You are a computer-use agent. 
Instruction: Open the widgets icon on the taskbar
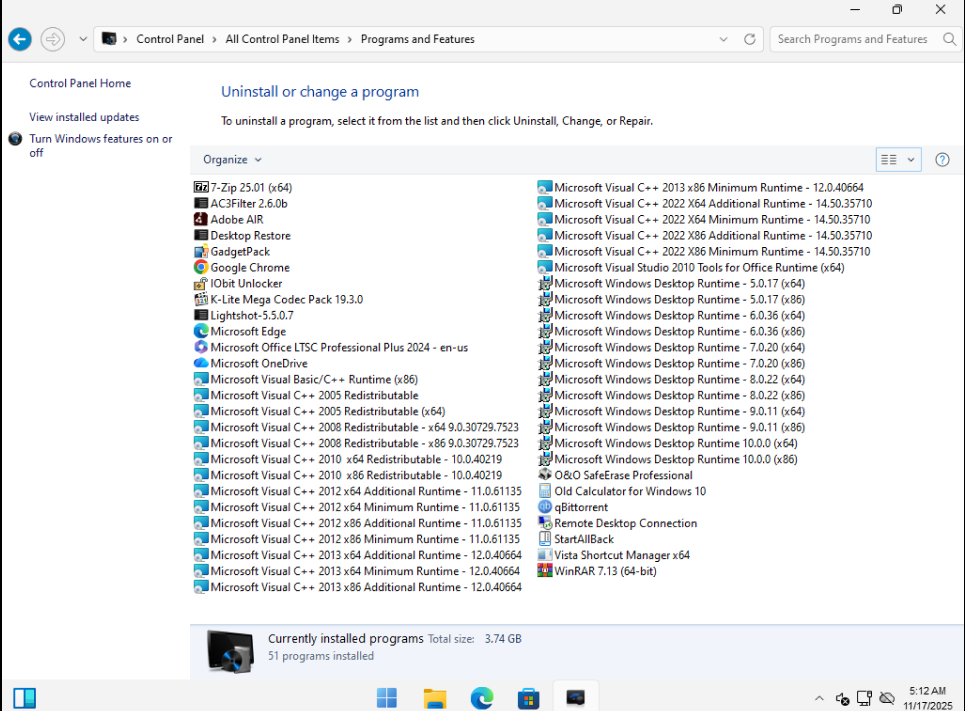click(25, 698)
